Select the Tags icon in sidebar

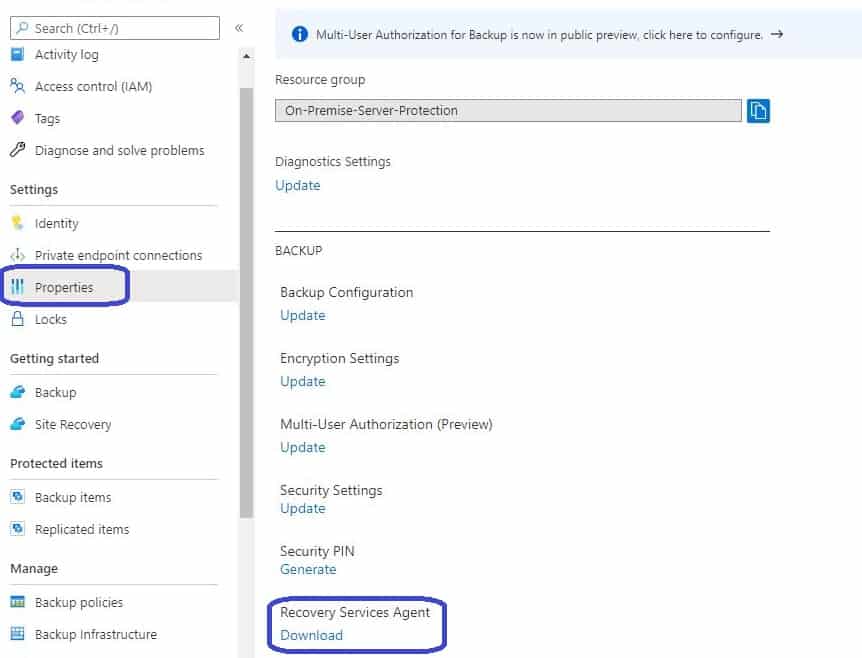point(18,118)
